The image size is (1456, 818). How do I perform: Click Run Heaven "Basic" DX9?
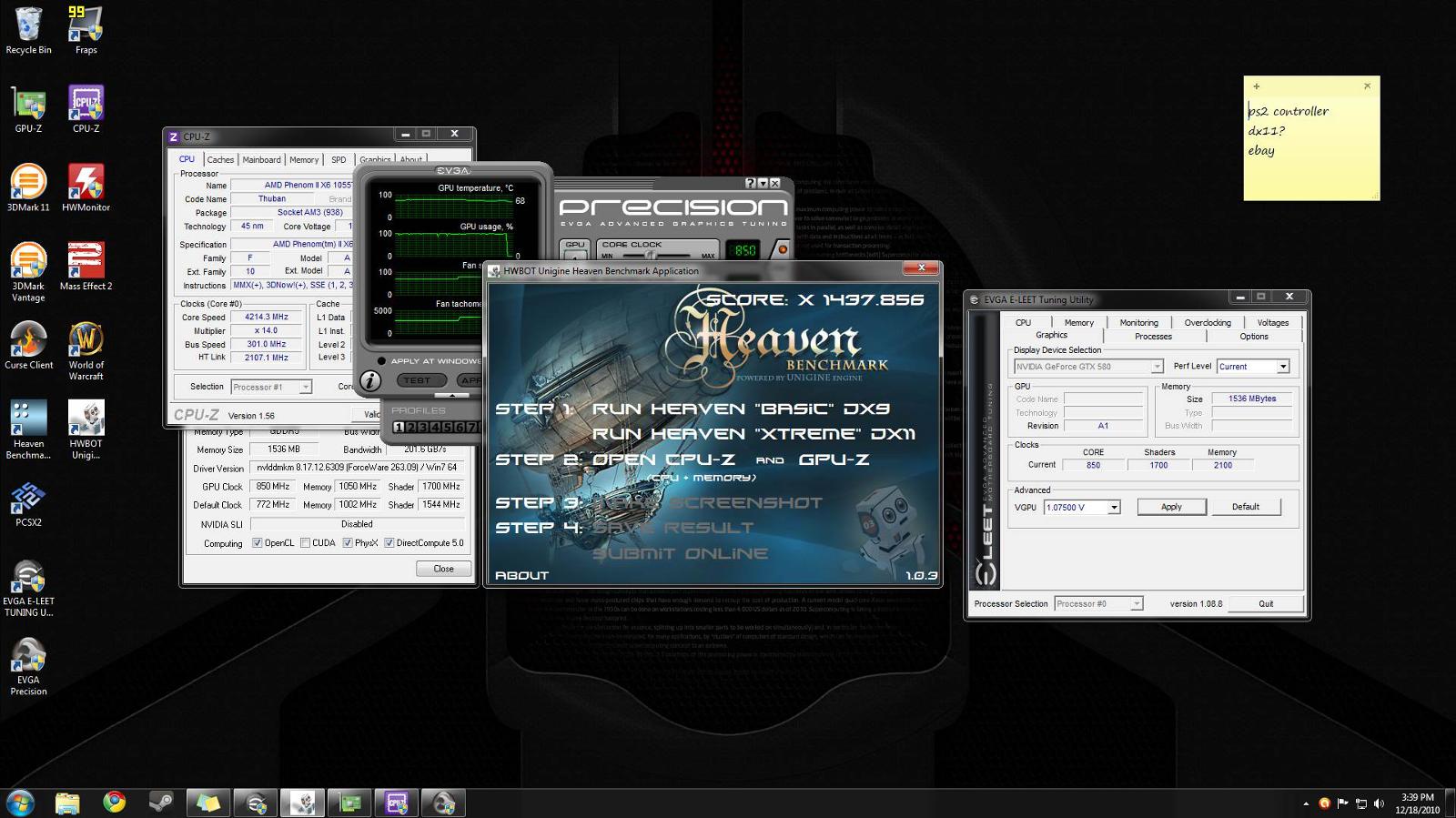click(x=741, y=409)
